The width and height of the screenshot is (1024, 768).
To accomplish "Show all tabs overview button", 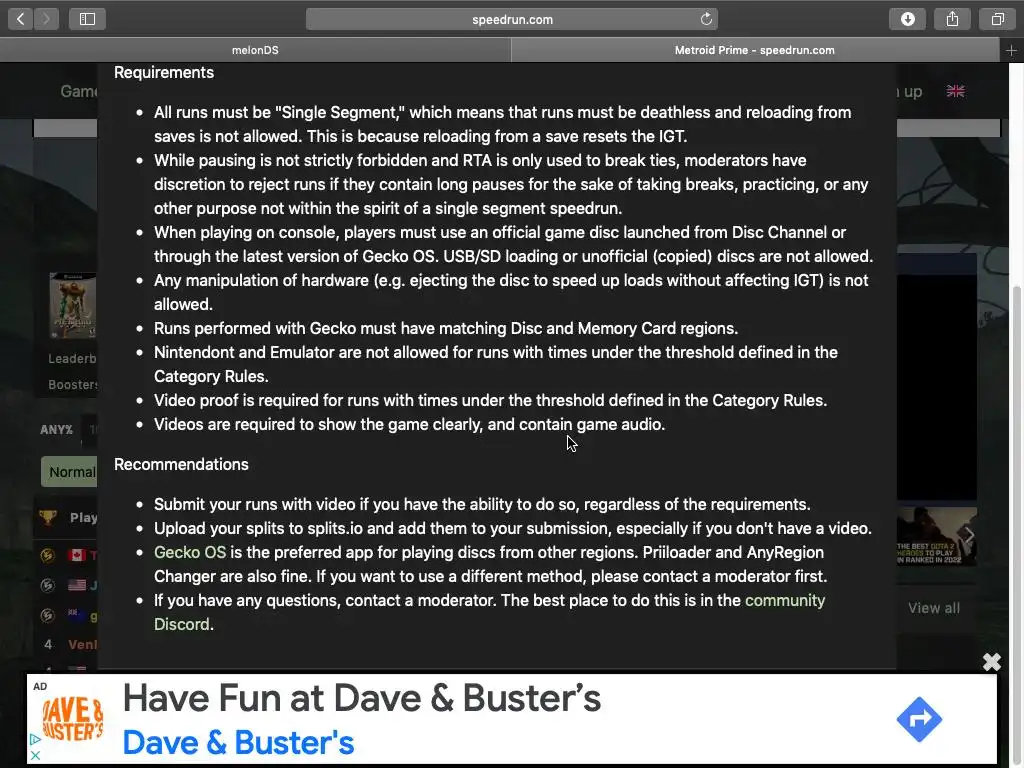I will pos(997,19).
